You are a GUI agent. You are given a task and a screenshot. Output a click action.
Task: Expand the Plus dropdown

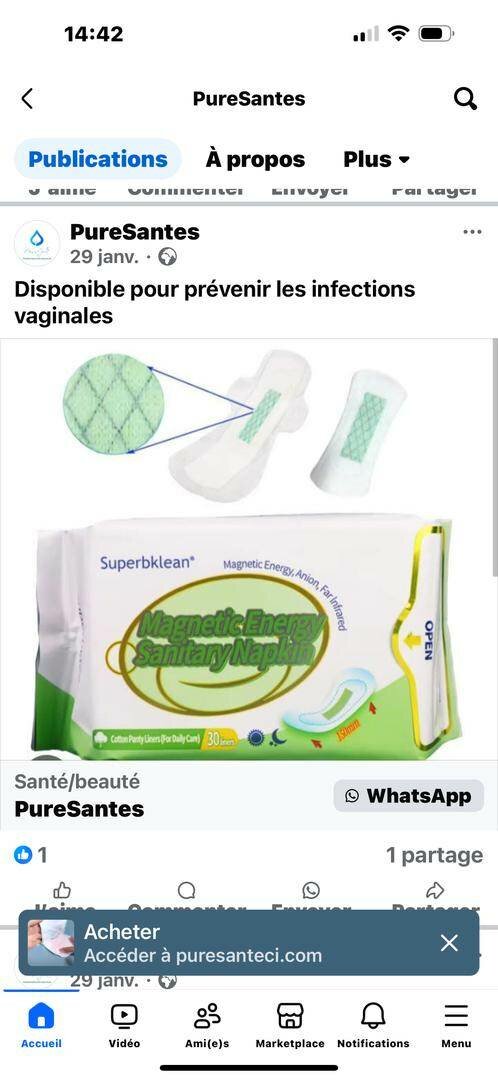377,159
